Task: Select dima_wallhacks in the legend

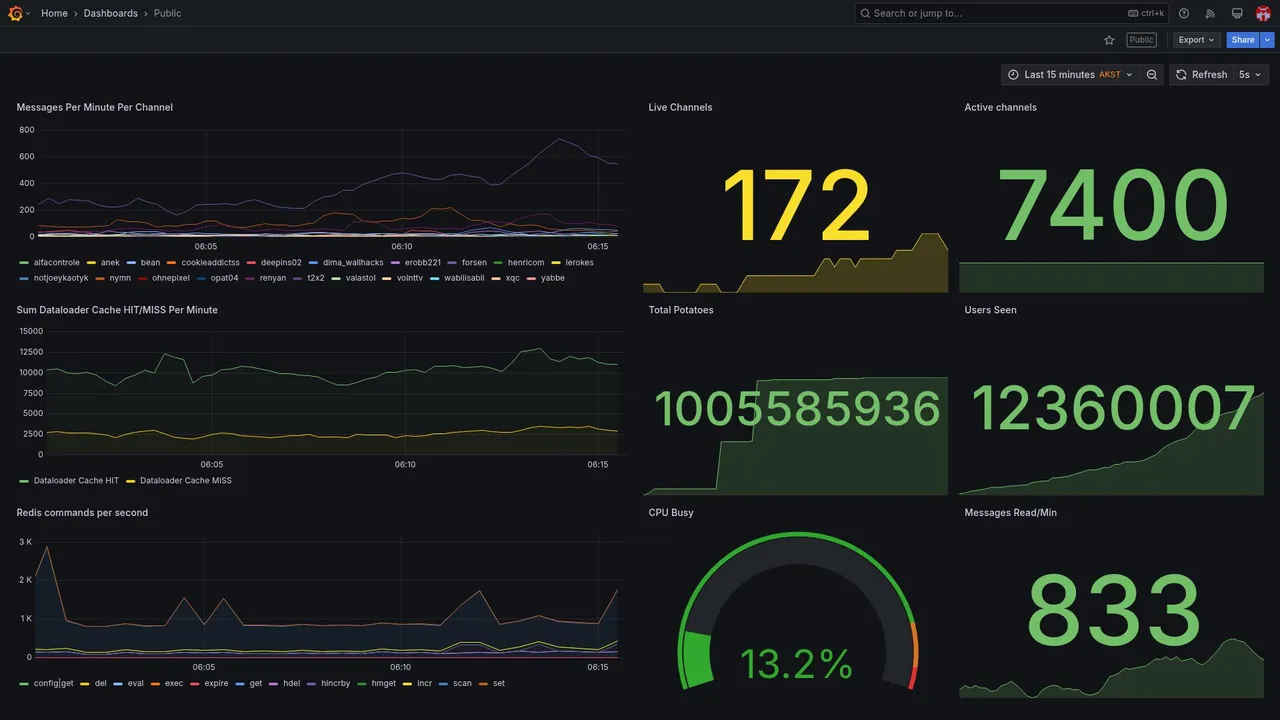Action: pos(353,263)
